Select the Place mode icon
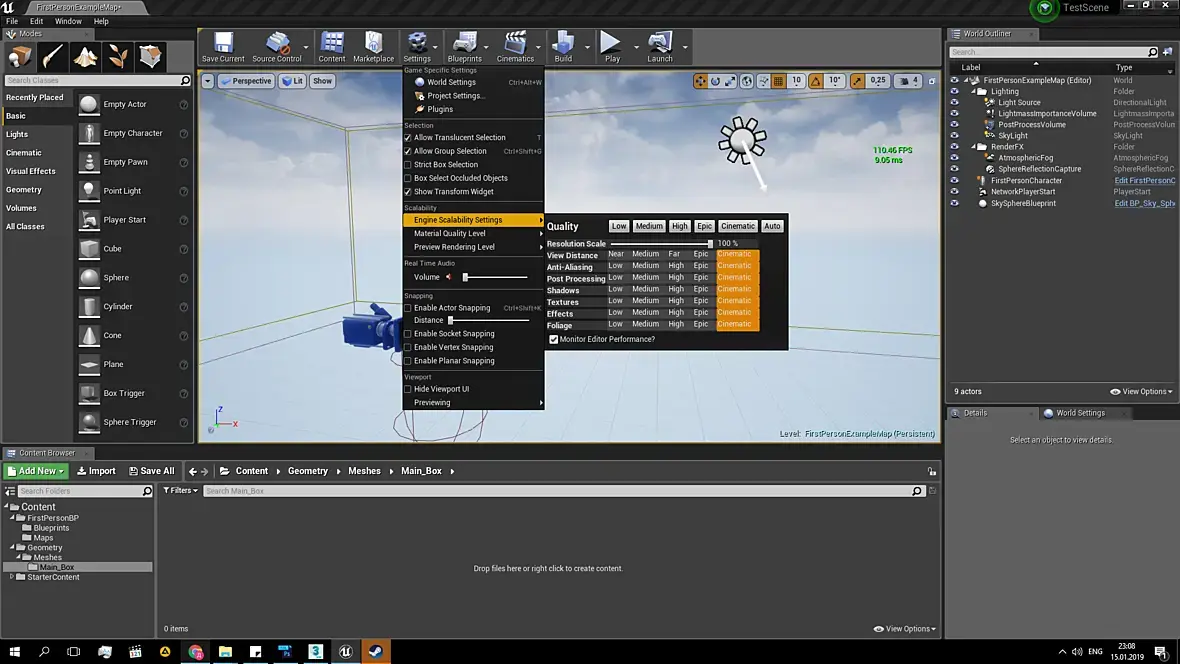 pos(20,56)
